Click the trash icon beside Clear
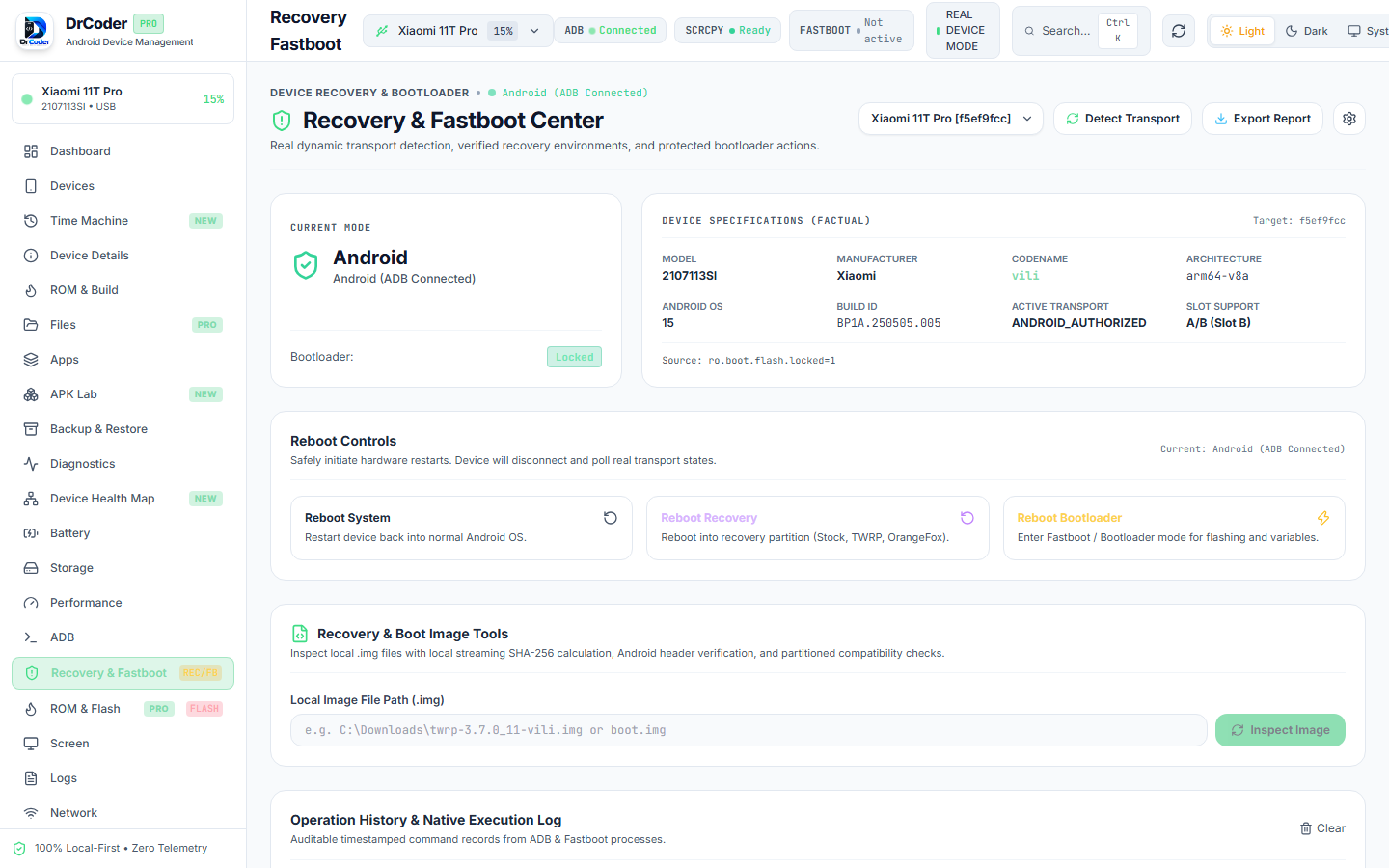The height and width of the screenshot is (868, 1389). tap(1306, 828)
